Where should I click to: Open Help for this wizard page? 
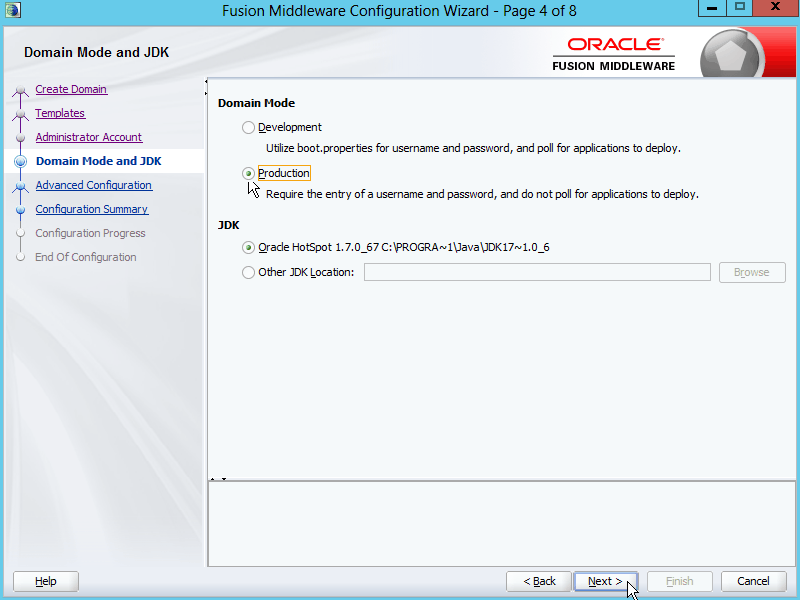46,581
